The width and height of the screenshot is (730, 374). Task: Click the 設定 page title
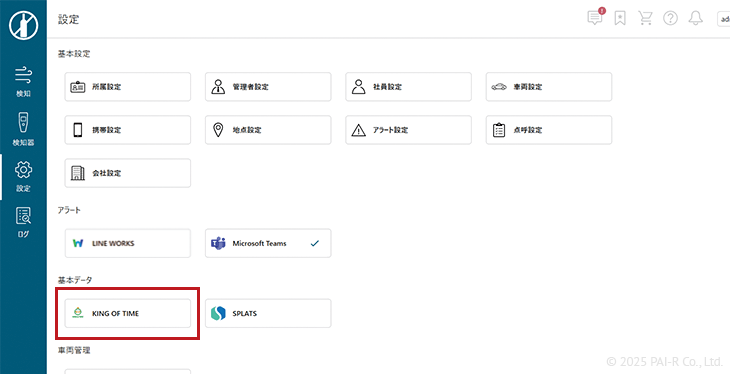coord(68,20)
